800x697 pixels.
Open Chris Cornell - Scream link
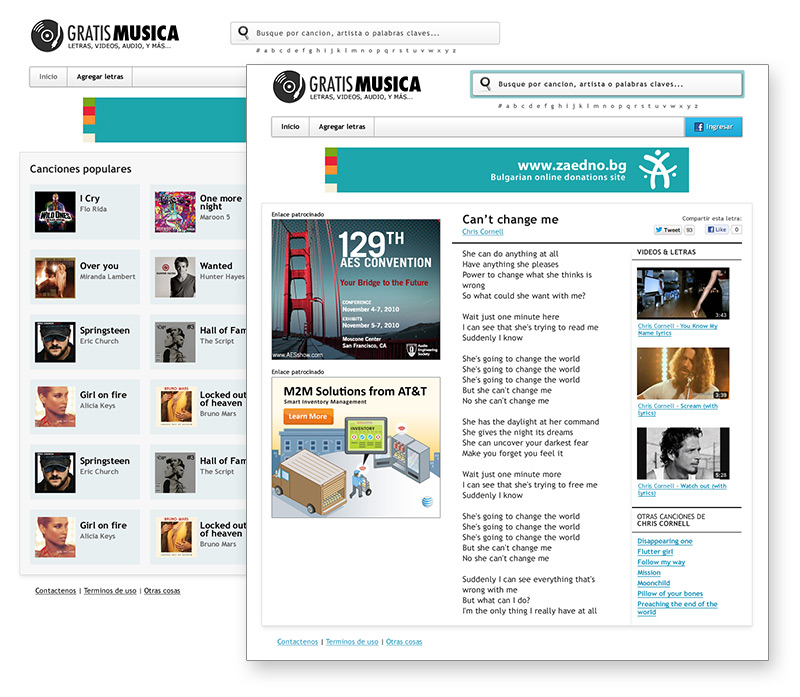pyautogui.click(x=678, y=409)
